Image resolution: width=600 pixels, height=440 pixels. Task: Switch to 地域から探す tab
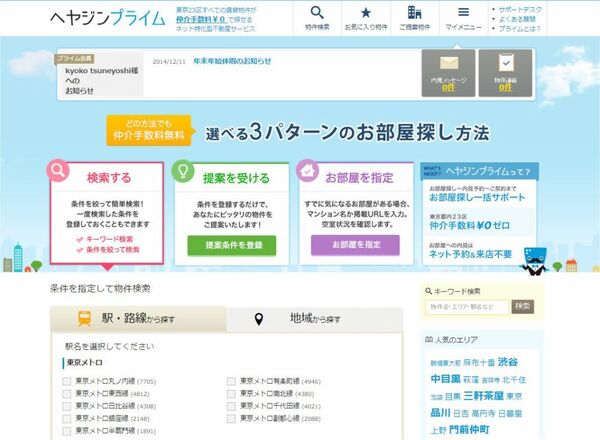tap(315, 318)
